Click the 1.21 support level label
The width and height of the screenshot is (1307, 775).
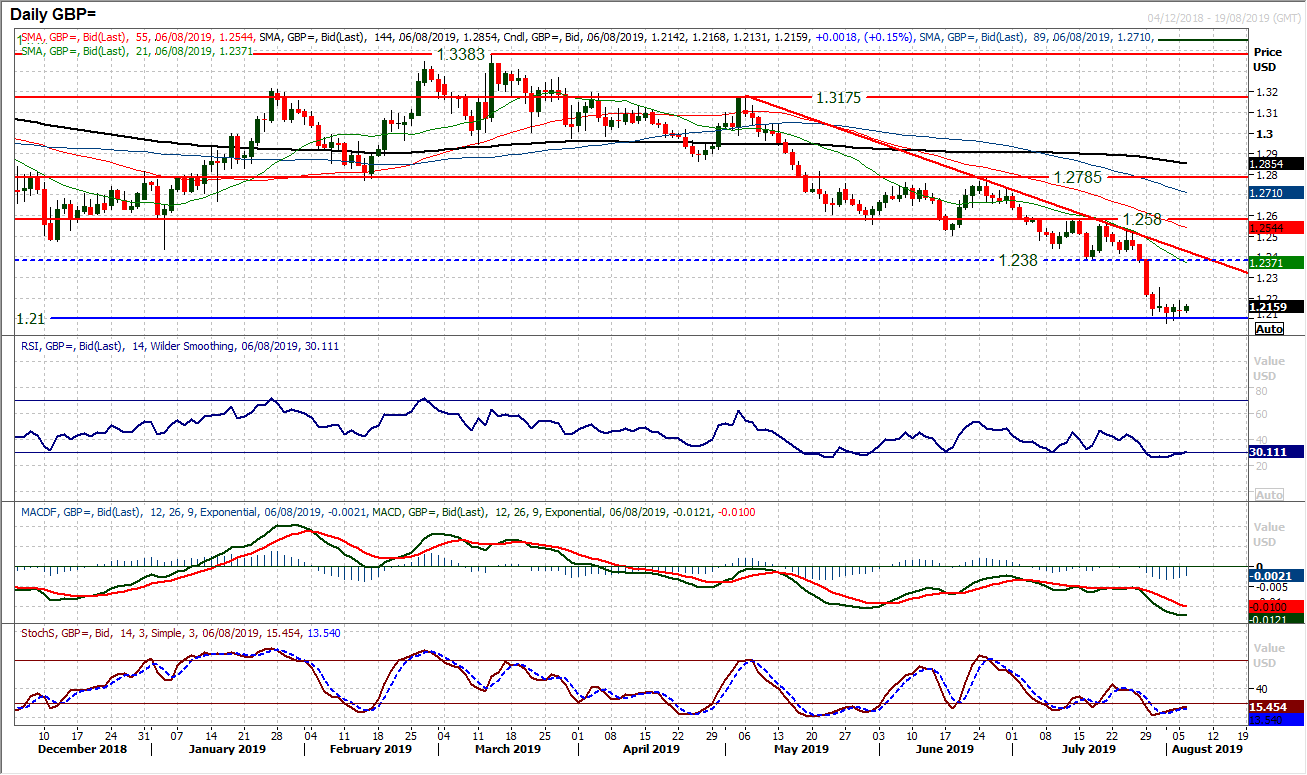point(31,318)
